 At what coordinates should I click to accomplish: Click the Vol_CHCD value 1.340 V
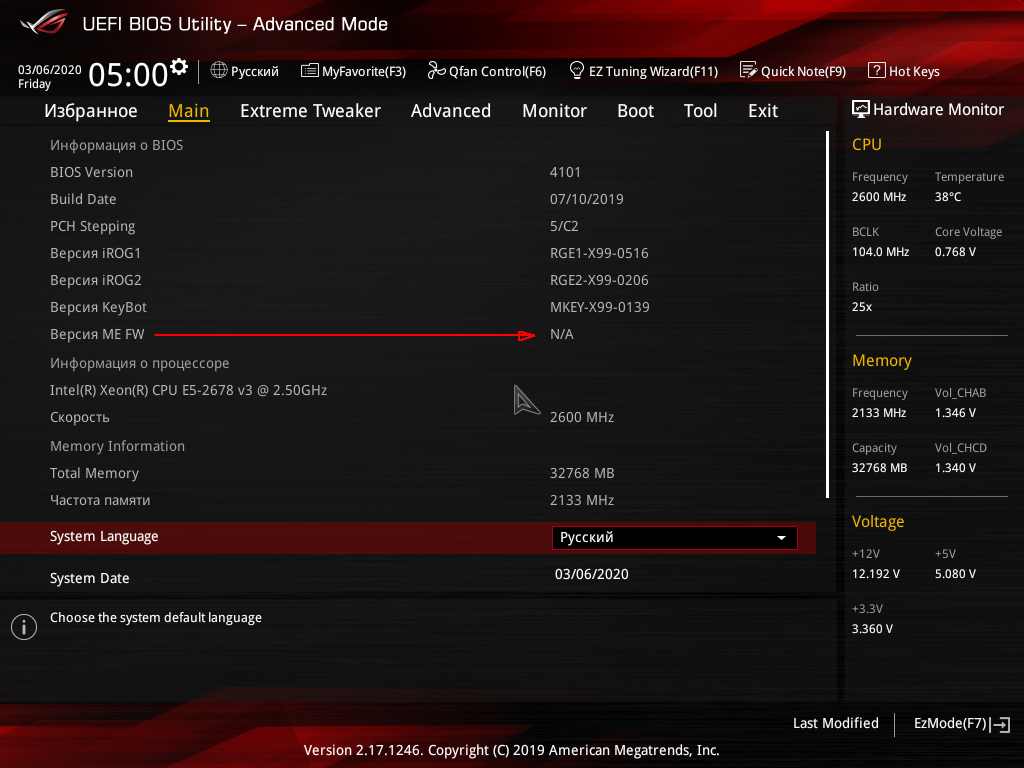955,468
